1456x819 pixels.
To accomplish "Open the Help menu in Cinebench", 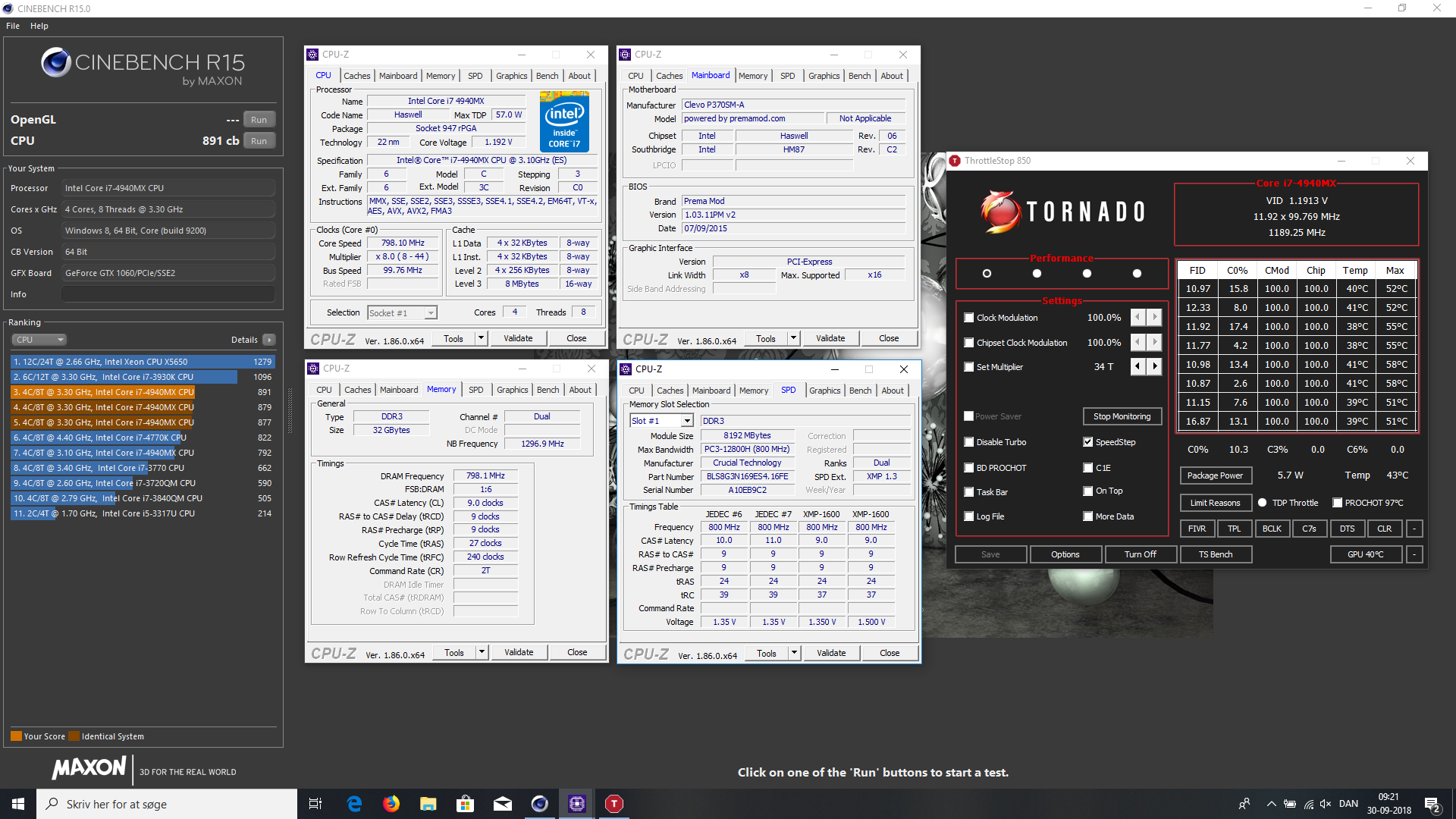I will pyautogui.click(x=39, y=26).
